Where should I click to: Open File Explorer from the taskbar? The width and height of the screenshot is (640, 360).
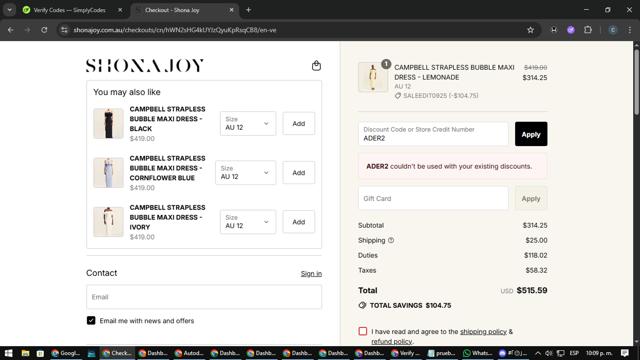25,353
